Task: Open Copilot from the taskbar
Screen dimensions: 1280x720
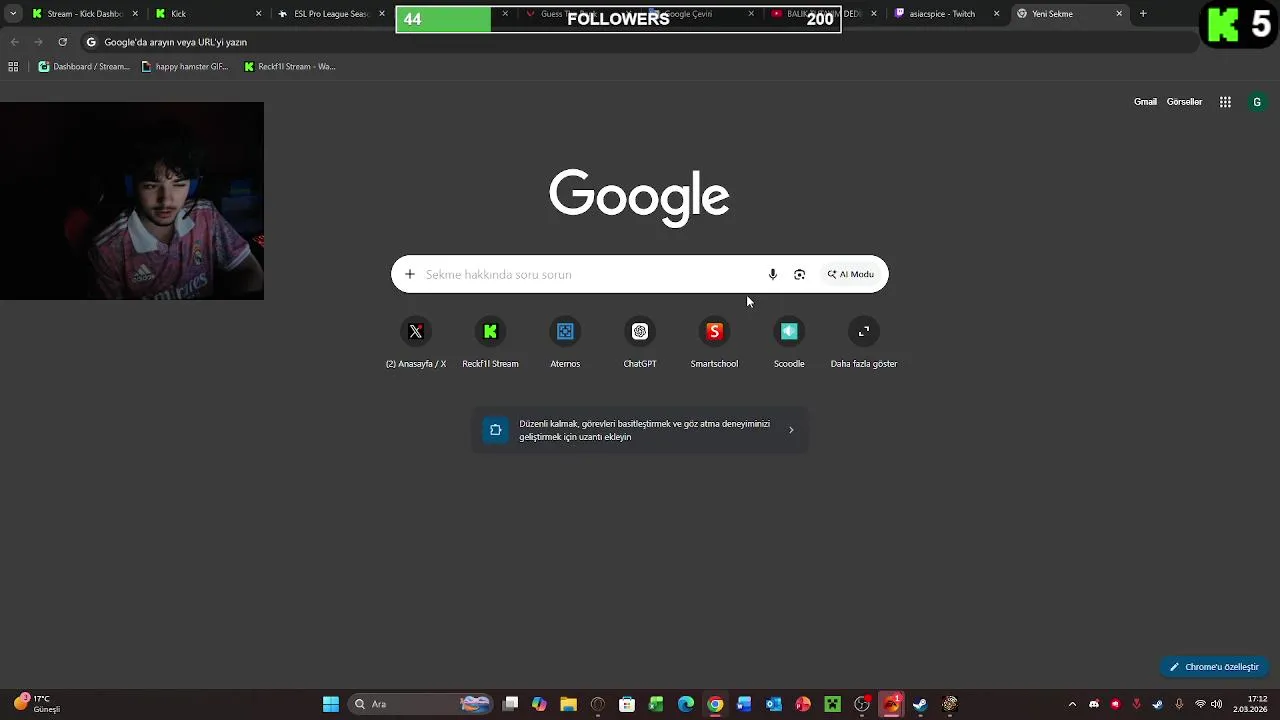Action: pyautogui.click(x=539, y=704)
